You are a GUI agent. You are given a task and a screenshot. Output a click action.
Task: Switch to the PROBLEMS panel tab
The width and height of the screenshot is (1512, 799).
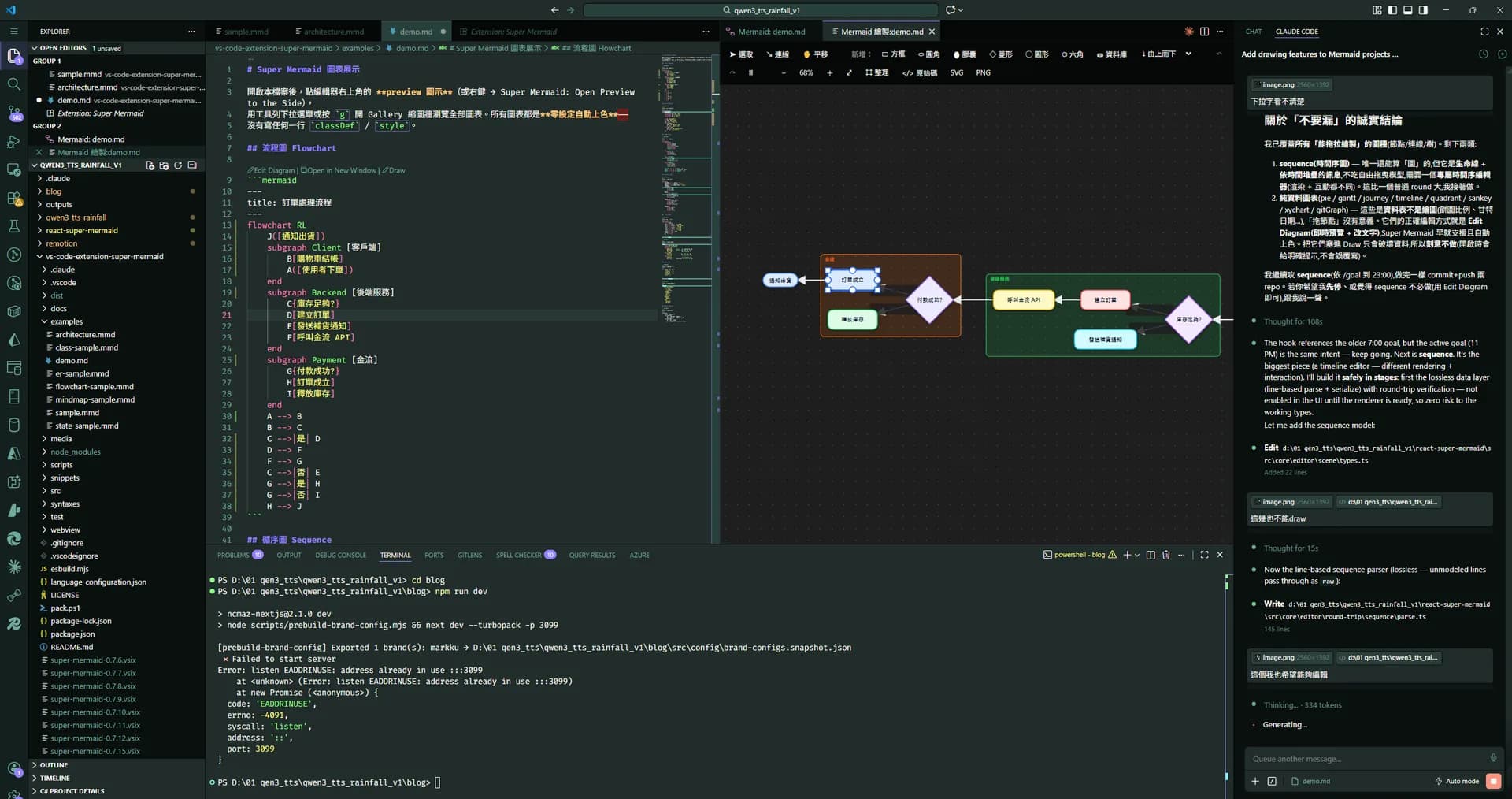point(233,555)
